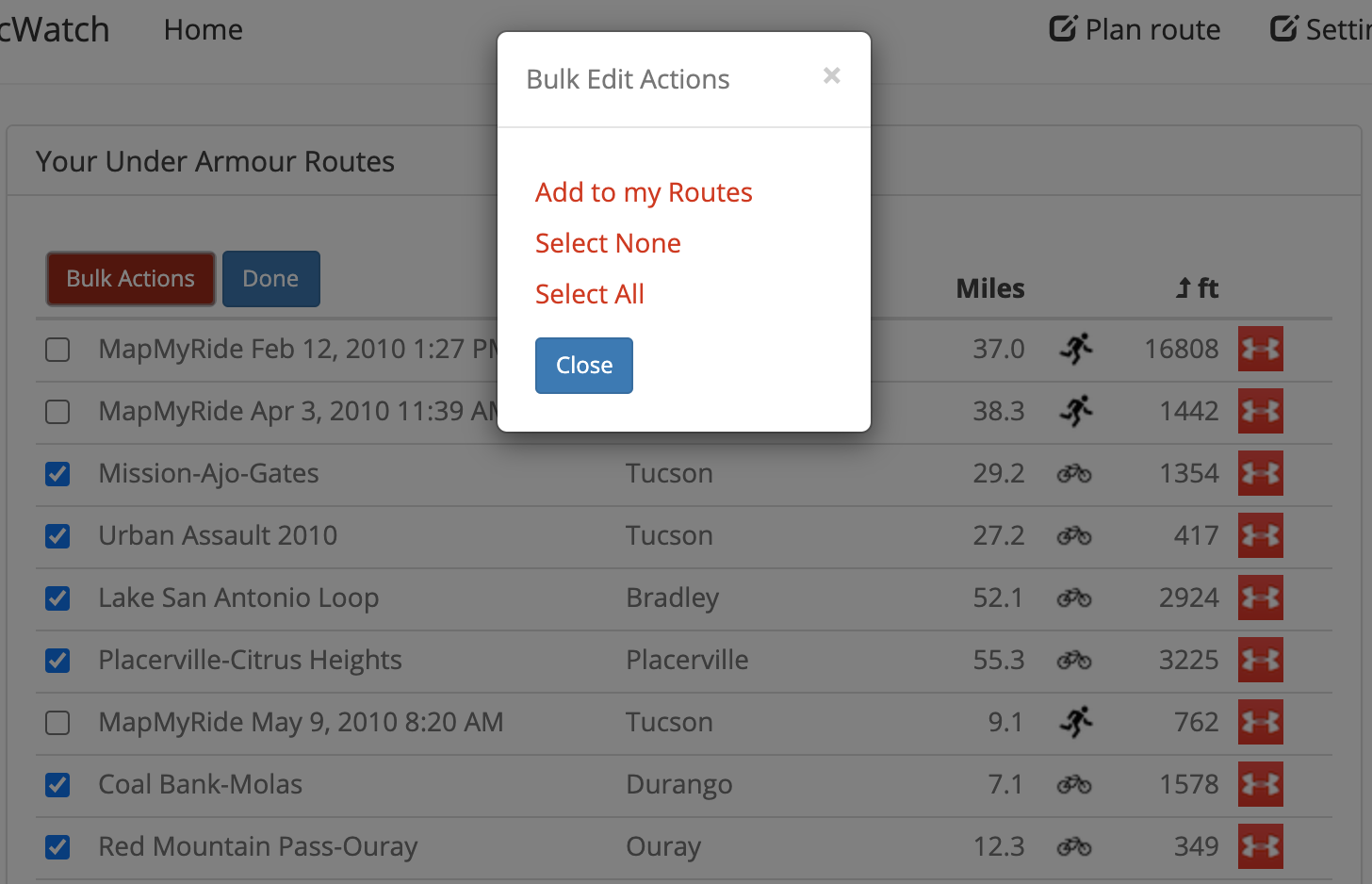Click the Select All link
Image resolution: width=1372 pixels, height=884 pixels.
(x=590, y=294)
